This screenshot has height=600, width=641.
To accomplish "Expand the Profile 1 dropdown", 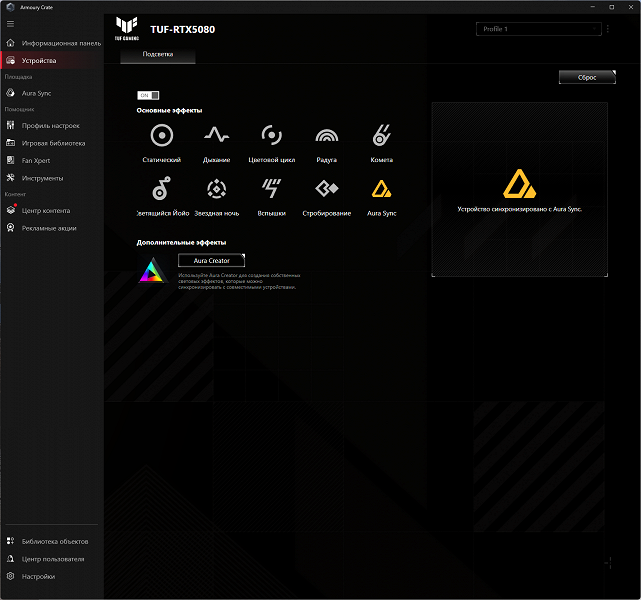I will click(x=538, y=29).
